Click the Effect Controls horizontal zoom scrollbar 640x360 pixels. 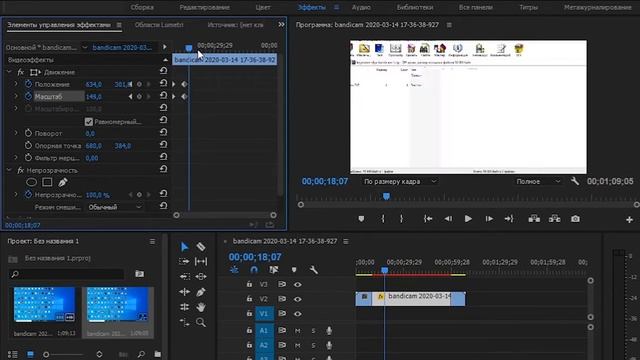(225, 215)
